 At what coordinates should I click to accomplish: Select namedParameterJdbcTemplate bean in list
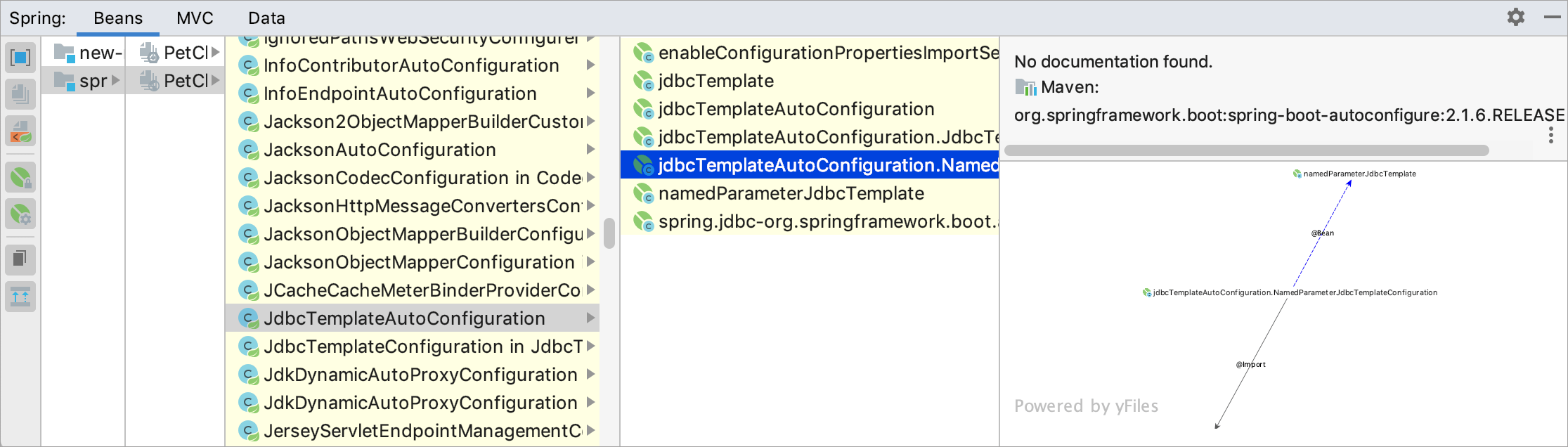810,193
